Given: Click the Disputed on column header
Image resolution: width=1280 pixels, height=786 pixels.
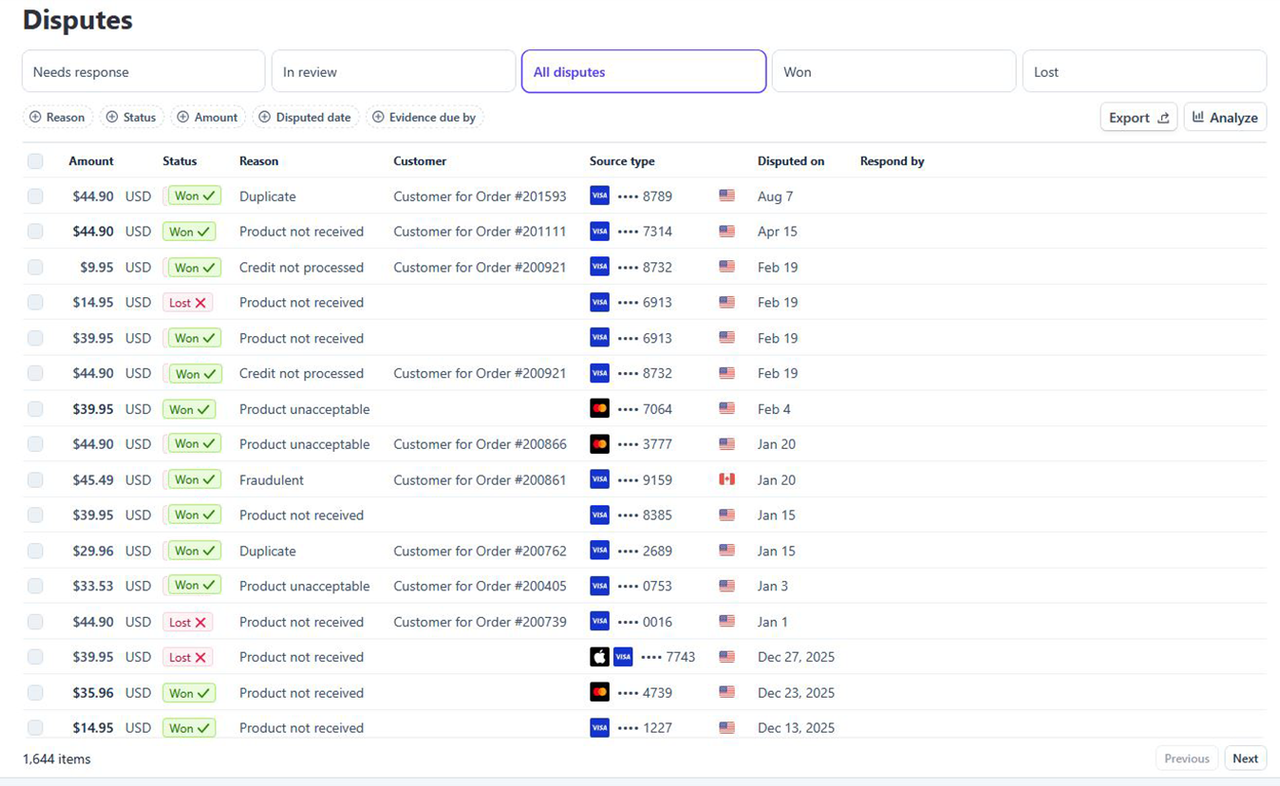Looking at the screenshot, I should pyautogui.click(x=791, y=161).
